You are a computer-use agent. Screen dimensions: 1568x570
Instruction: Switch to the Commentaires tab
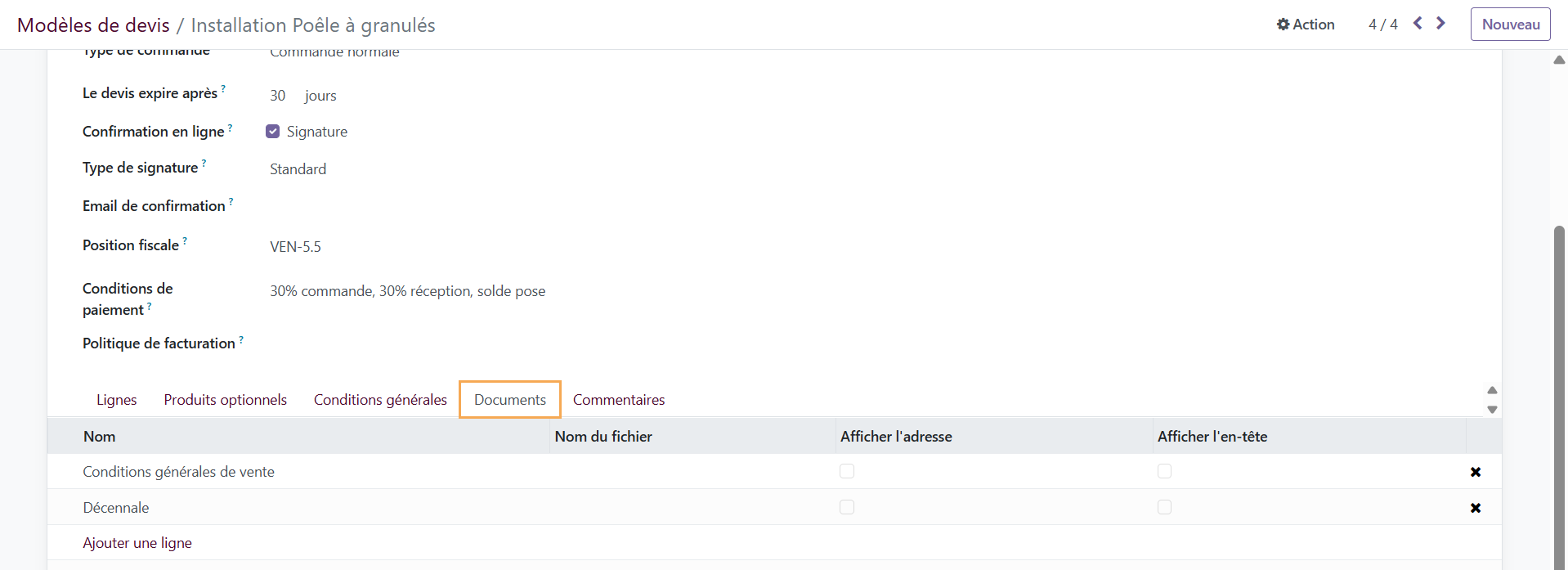tap(619, 400)
